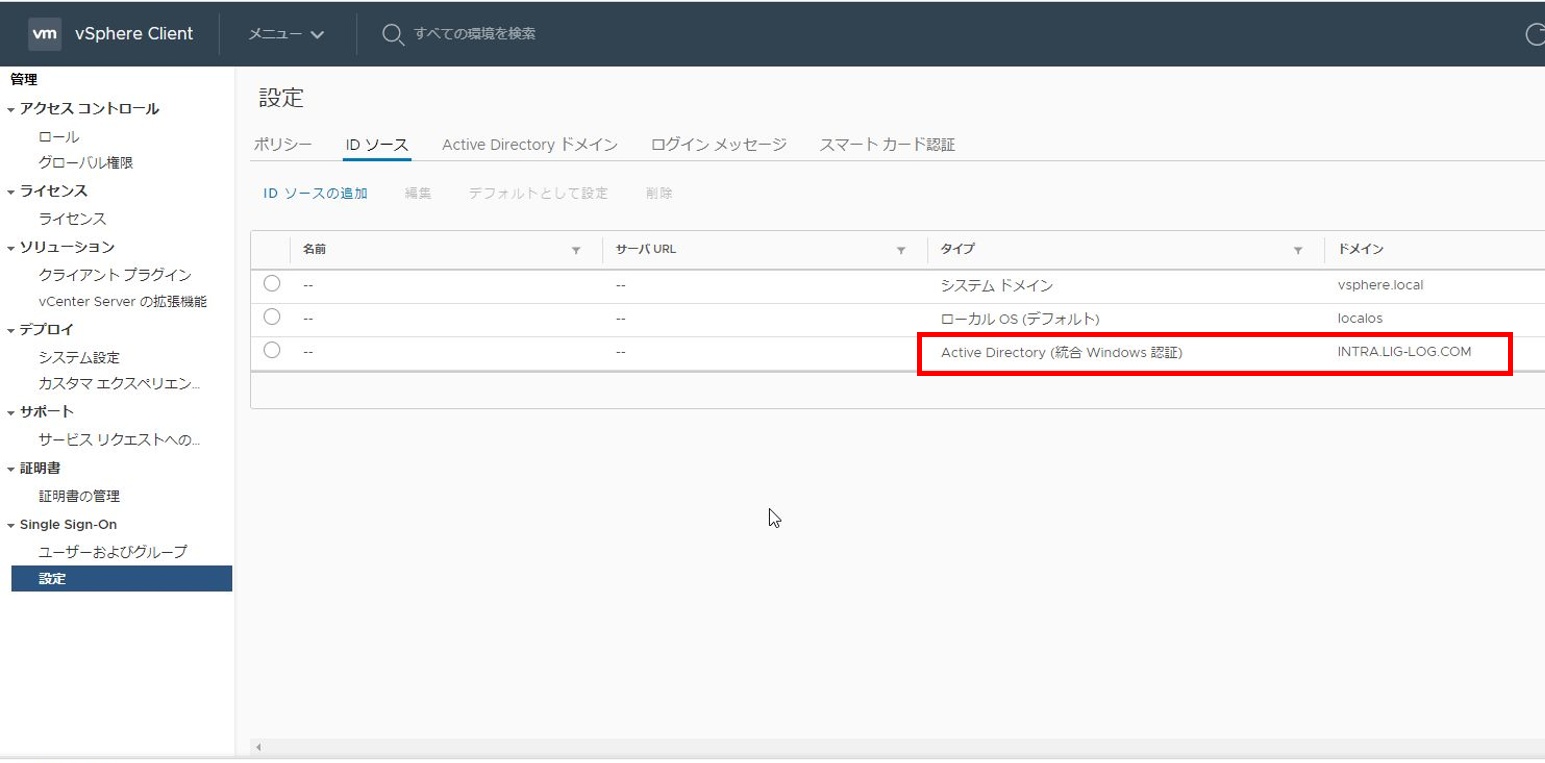Open ロール in the sidebar
Image resolution: width=1545 pixels, height=763 pixels.
point(59,137)
